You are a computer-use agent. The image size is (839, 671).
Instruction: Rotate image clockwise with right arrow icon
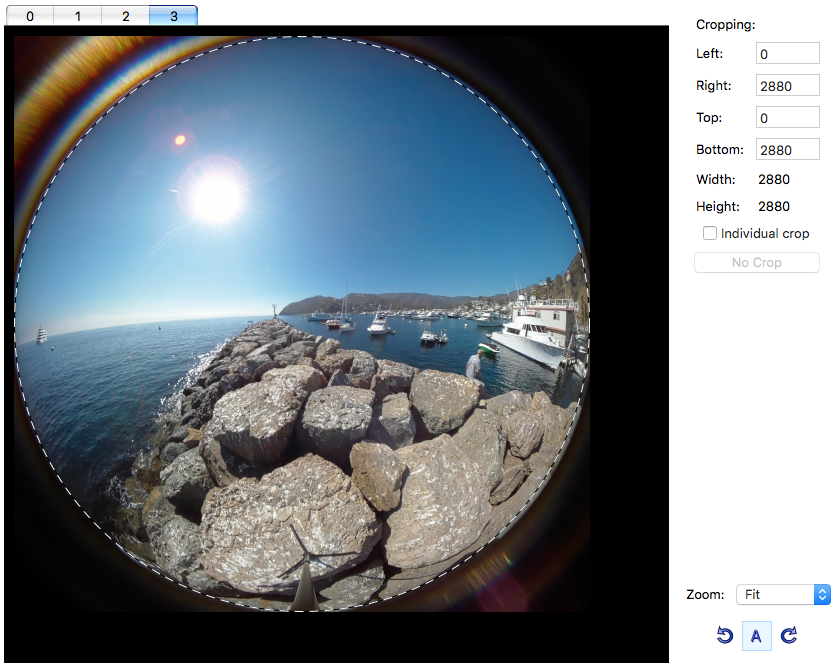click(x=789, y=635)
